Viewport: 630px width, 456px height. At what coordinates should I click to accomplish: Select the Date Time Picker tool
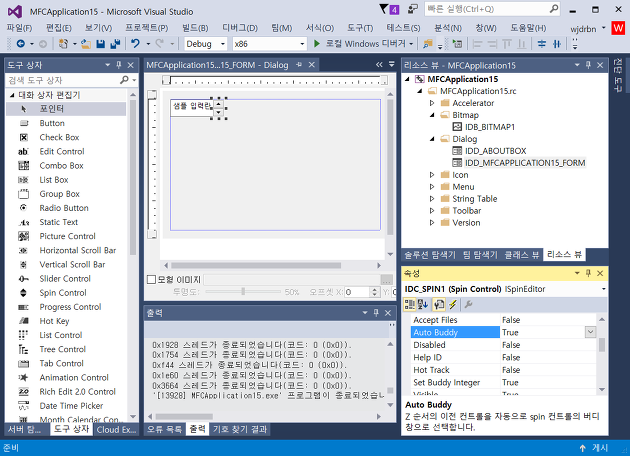pos(71,406)
